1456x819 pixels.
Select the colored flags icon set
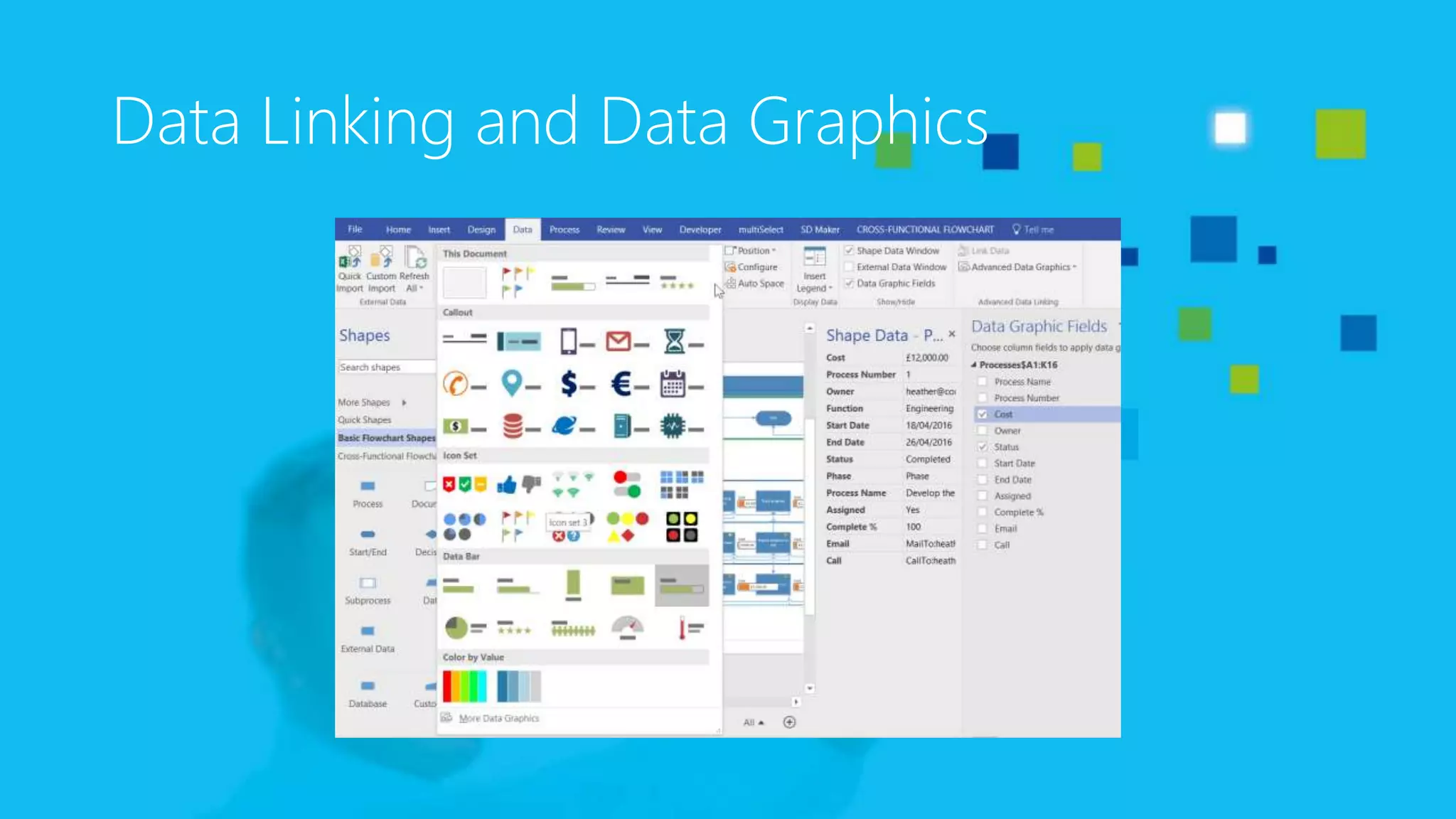point(518,527)
